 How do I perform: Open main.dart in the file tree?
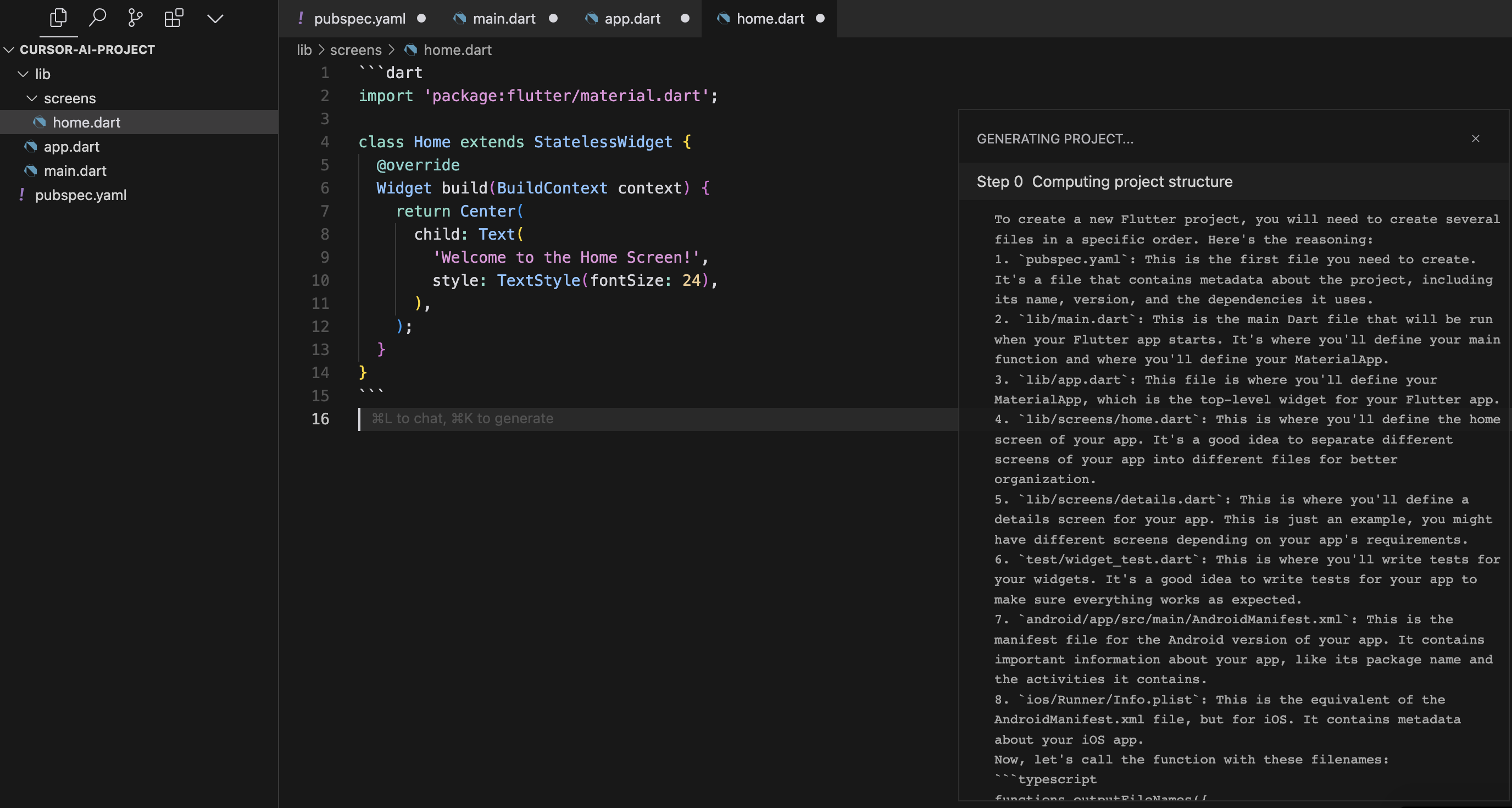tap(139, 170)
